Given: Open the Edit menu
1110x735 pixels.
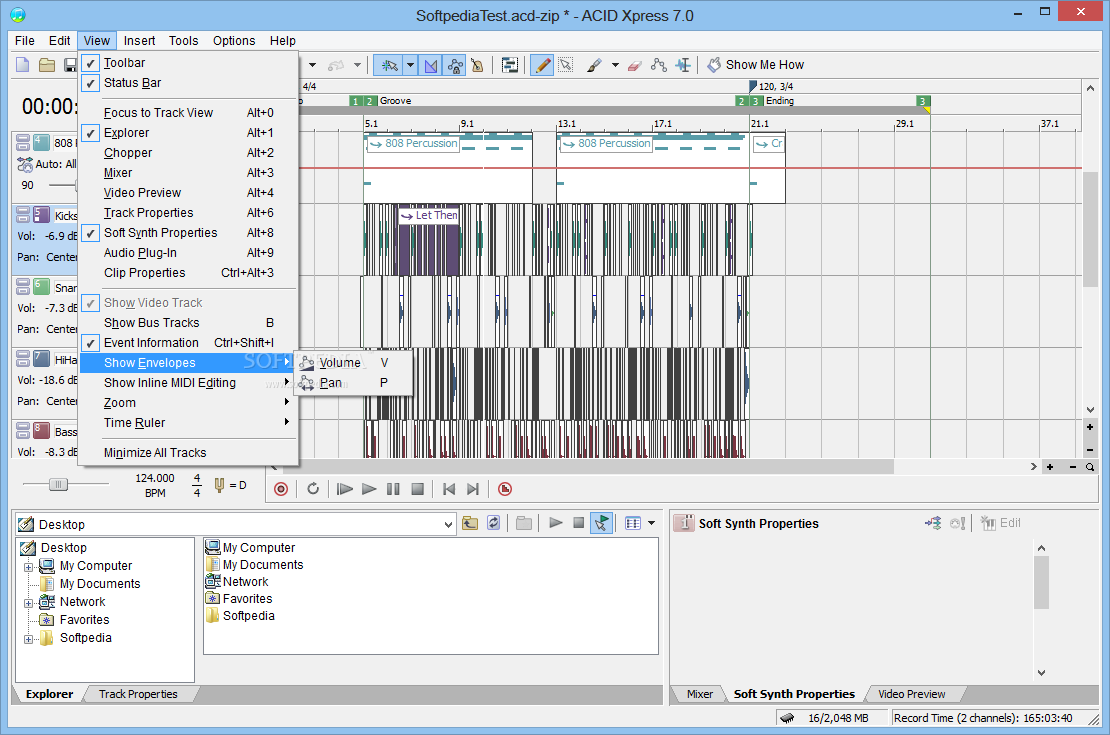Looking at the screenshot, I should [x=59, y=41].
